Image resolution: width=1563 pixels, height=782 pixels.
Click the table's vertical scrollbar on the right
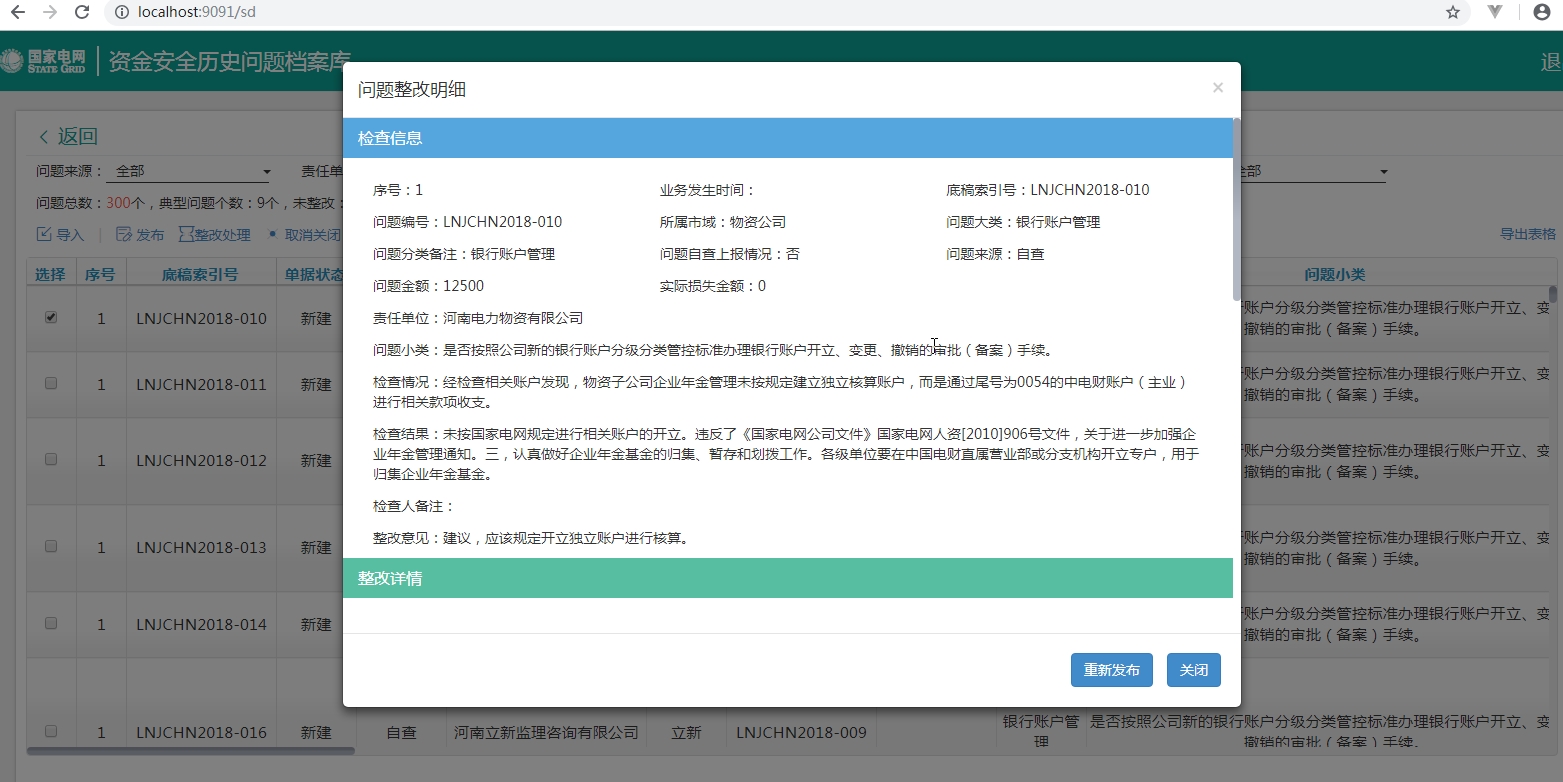point(1553,295)
